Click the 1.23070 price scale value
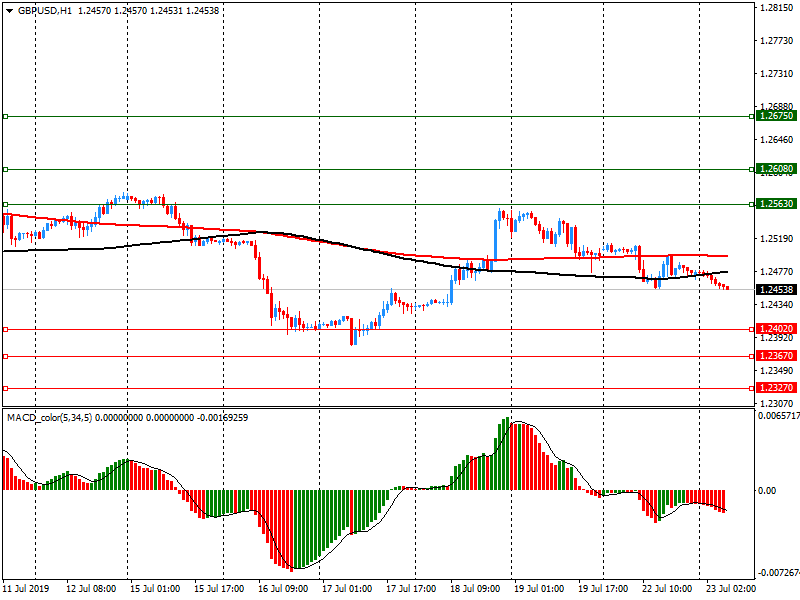Viewport: 800px width, 600px height. tap(777, 404)
